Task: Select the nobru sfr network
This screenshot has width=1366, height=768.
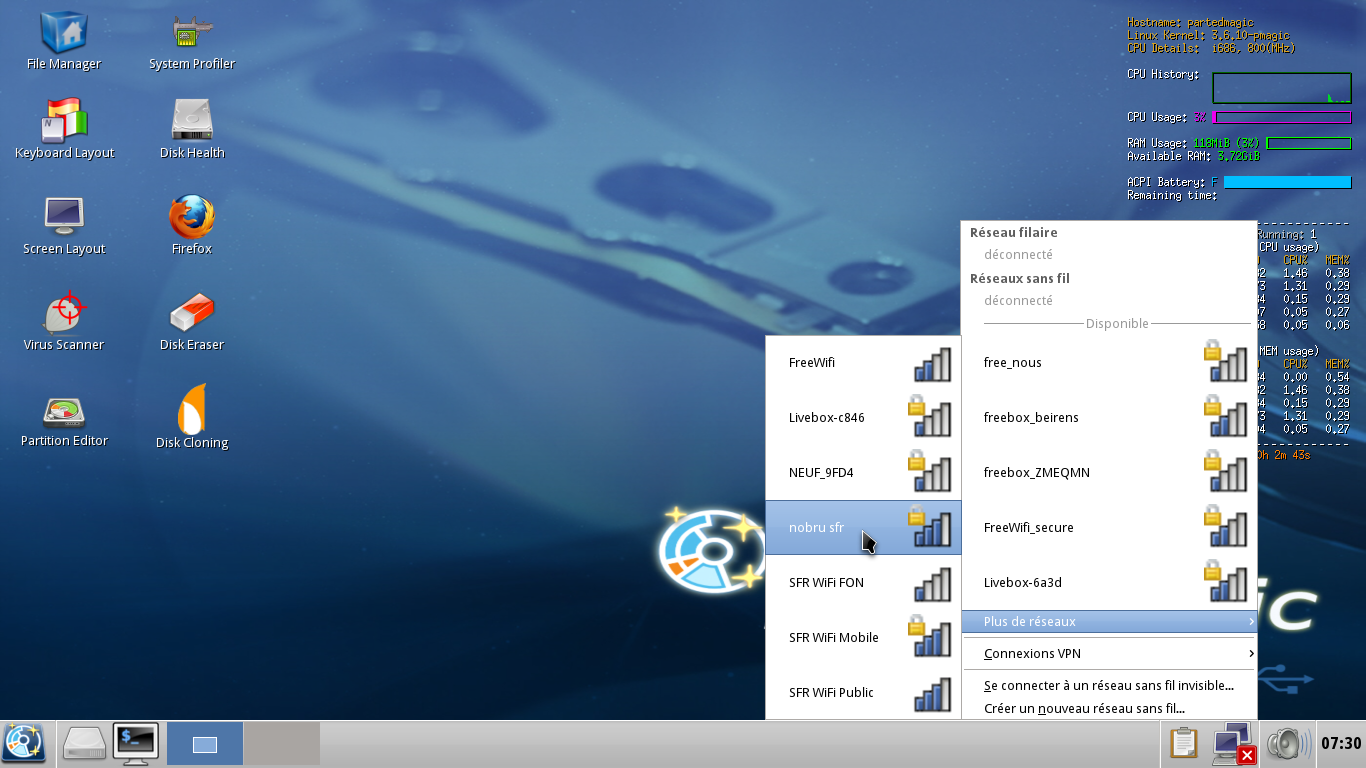Action: coord(863,527)
